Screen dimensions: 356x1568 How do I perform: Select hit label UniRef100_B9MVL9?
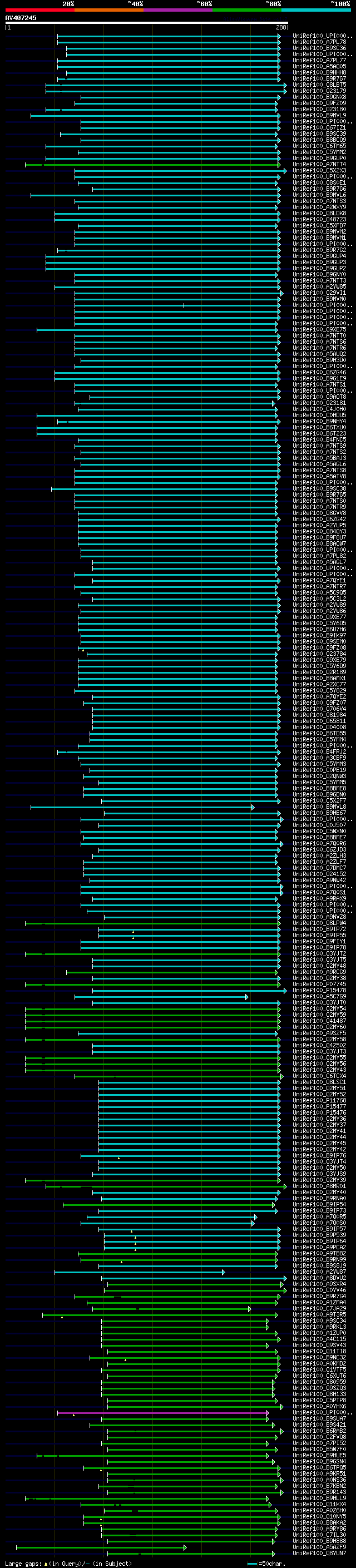(319, 116)
